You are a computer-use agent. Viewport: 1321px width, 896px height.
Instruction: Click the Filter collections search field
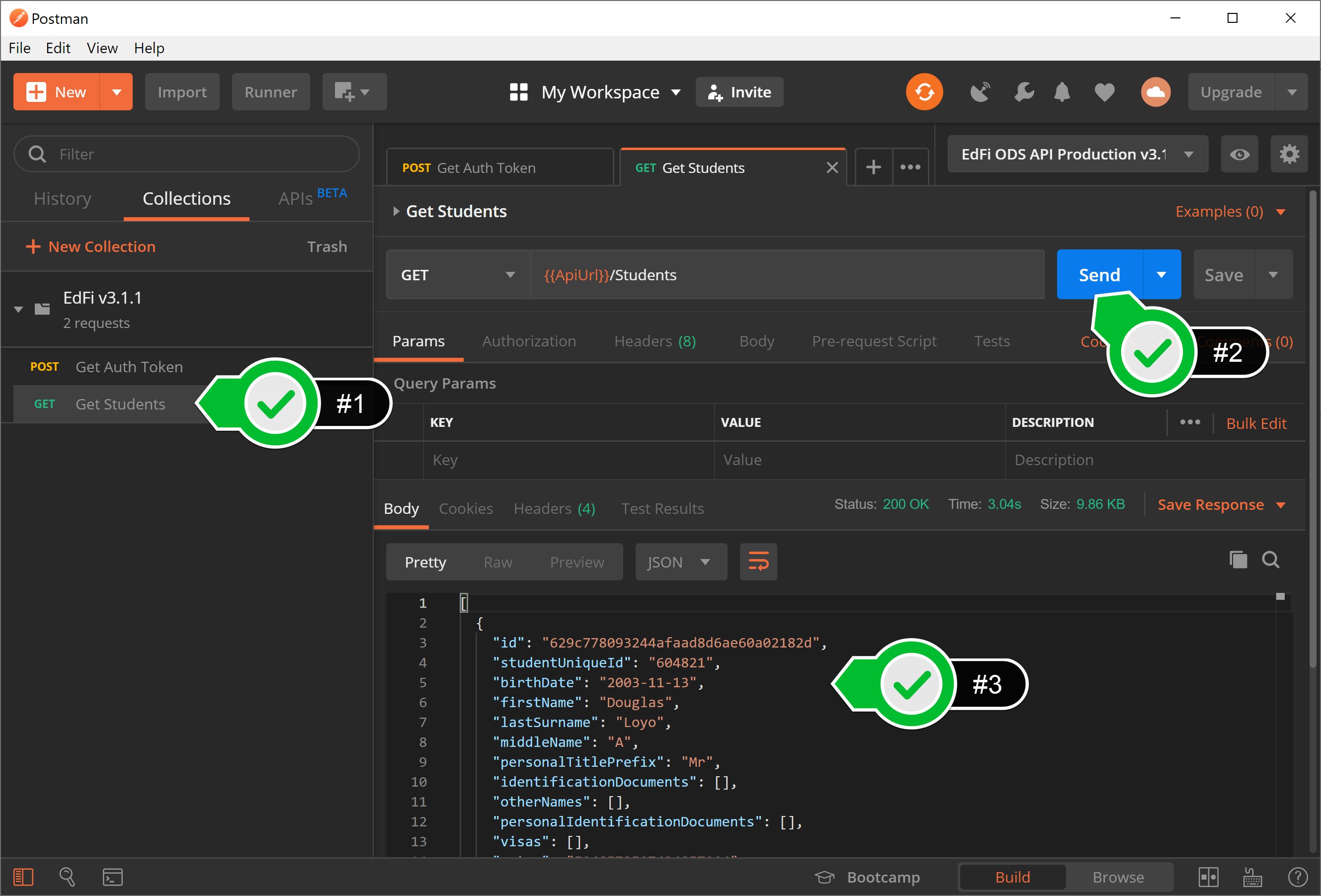[x=186, y=154]
